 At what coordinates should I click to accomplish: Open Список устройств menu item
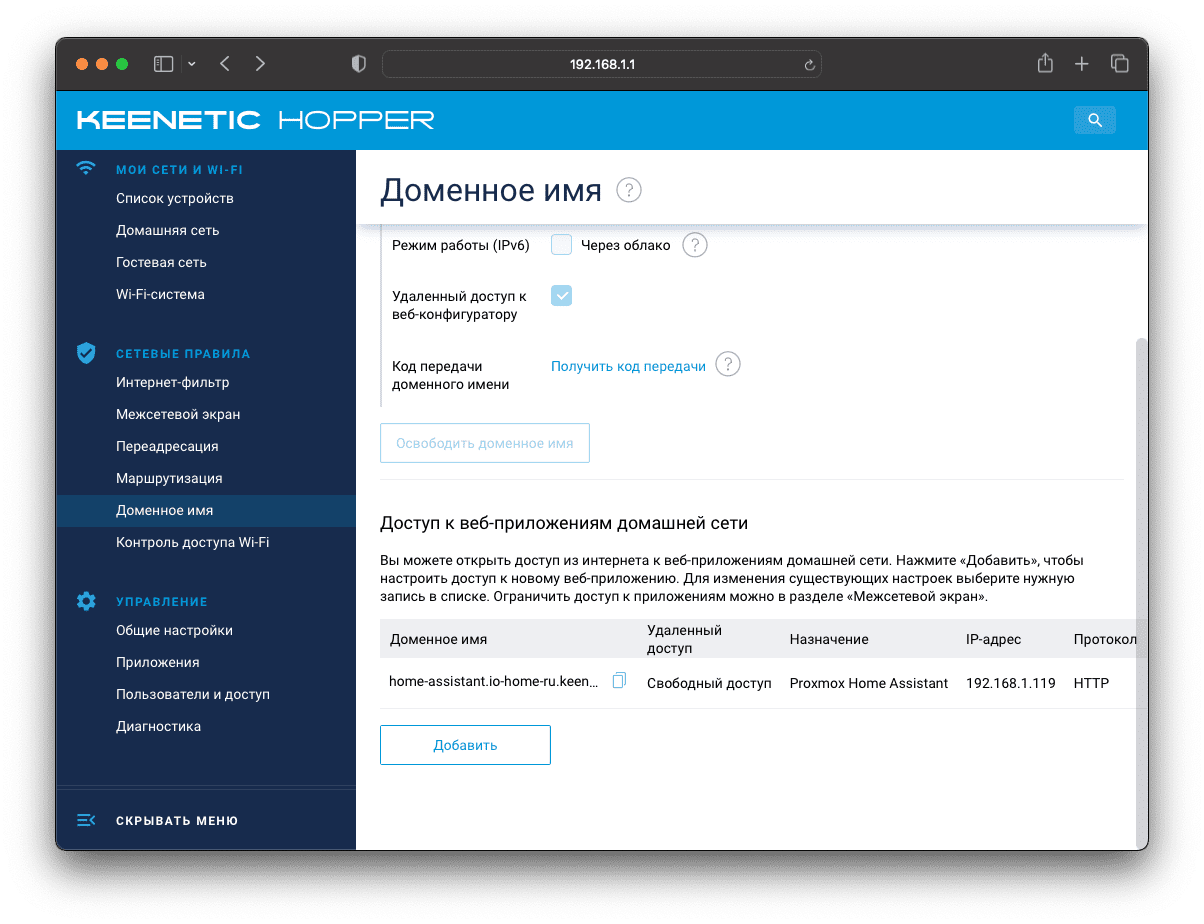(175, 198)
